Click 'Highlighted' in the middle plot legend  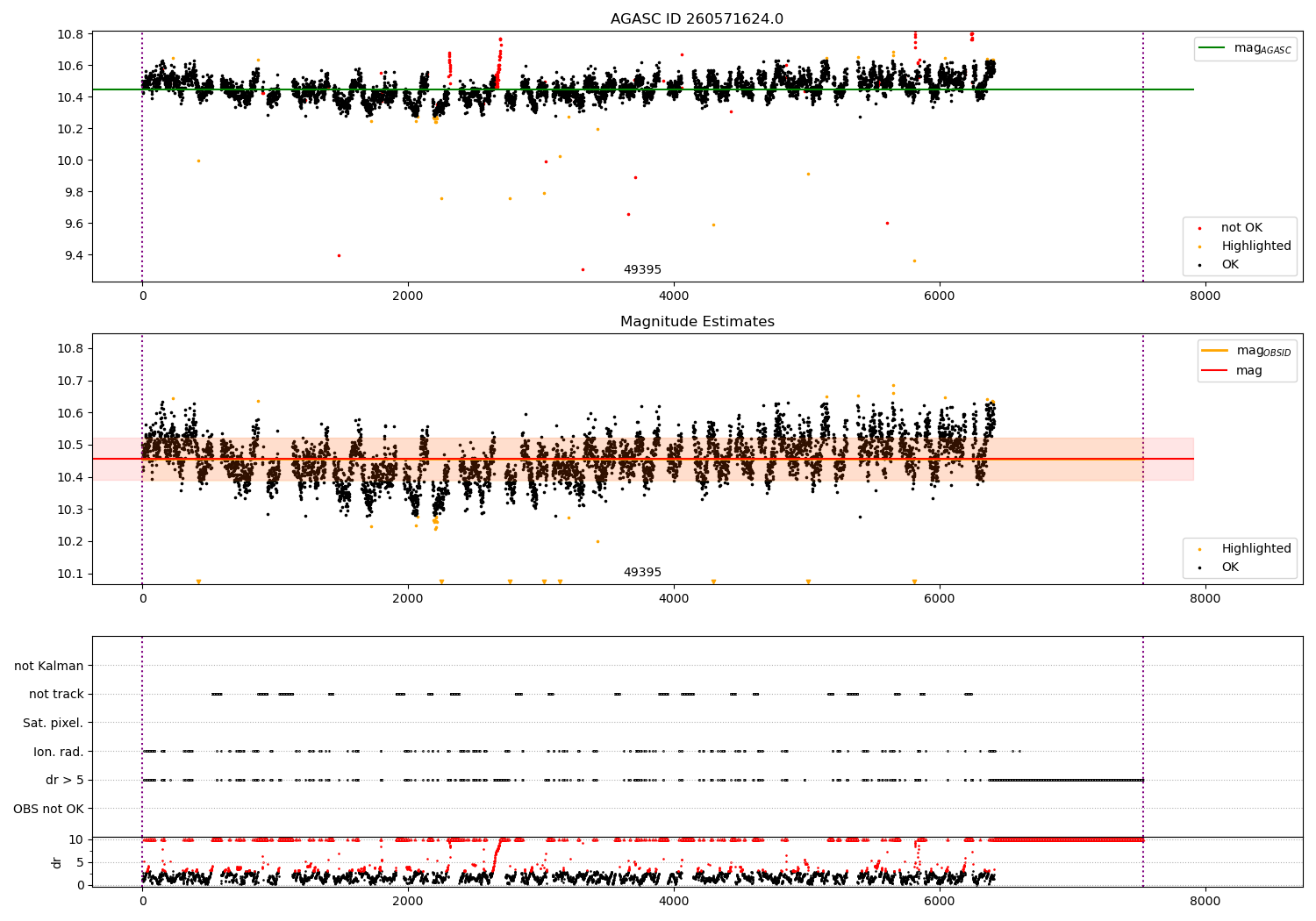pyautogui.click(x=1256, y=549)
